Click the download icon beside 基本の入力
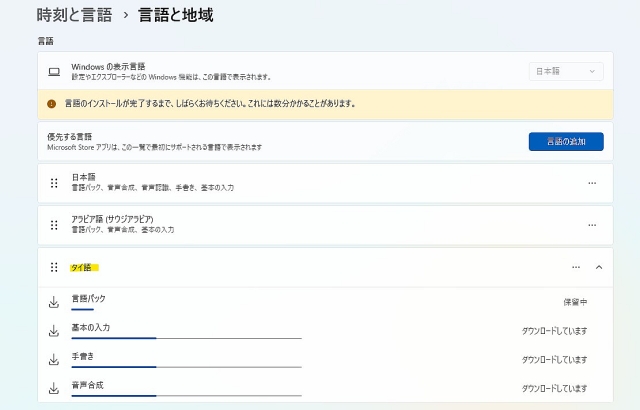This screenshot has height=410, width=640. click(x=54, y=331)
